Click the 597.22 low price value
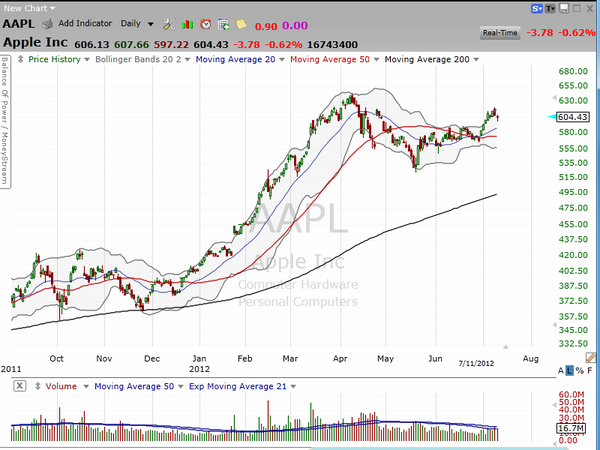The height and width of the screenshot is (450, 600). pos(171,45)
